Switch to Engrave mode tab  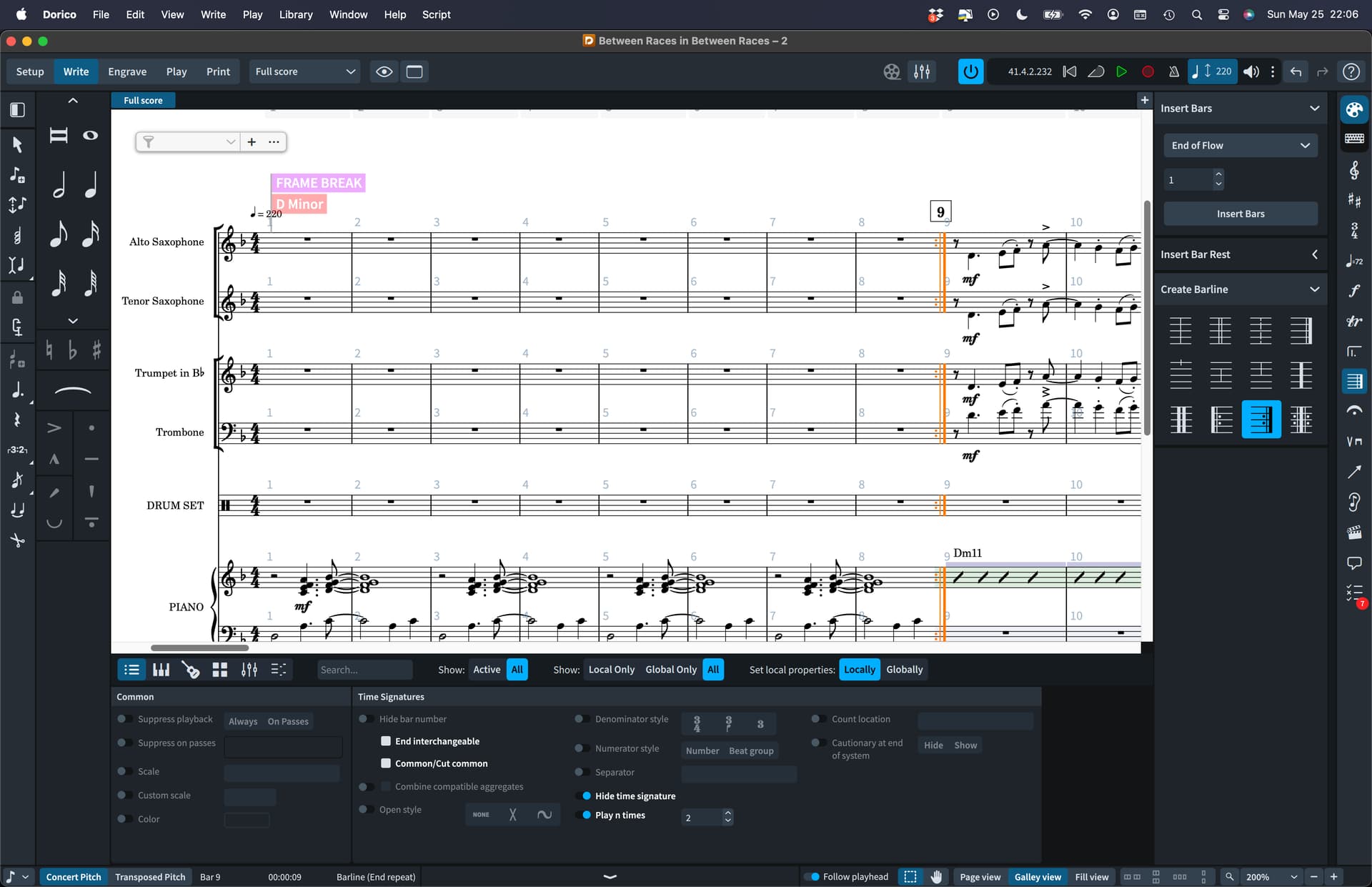point(127,71)
